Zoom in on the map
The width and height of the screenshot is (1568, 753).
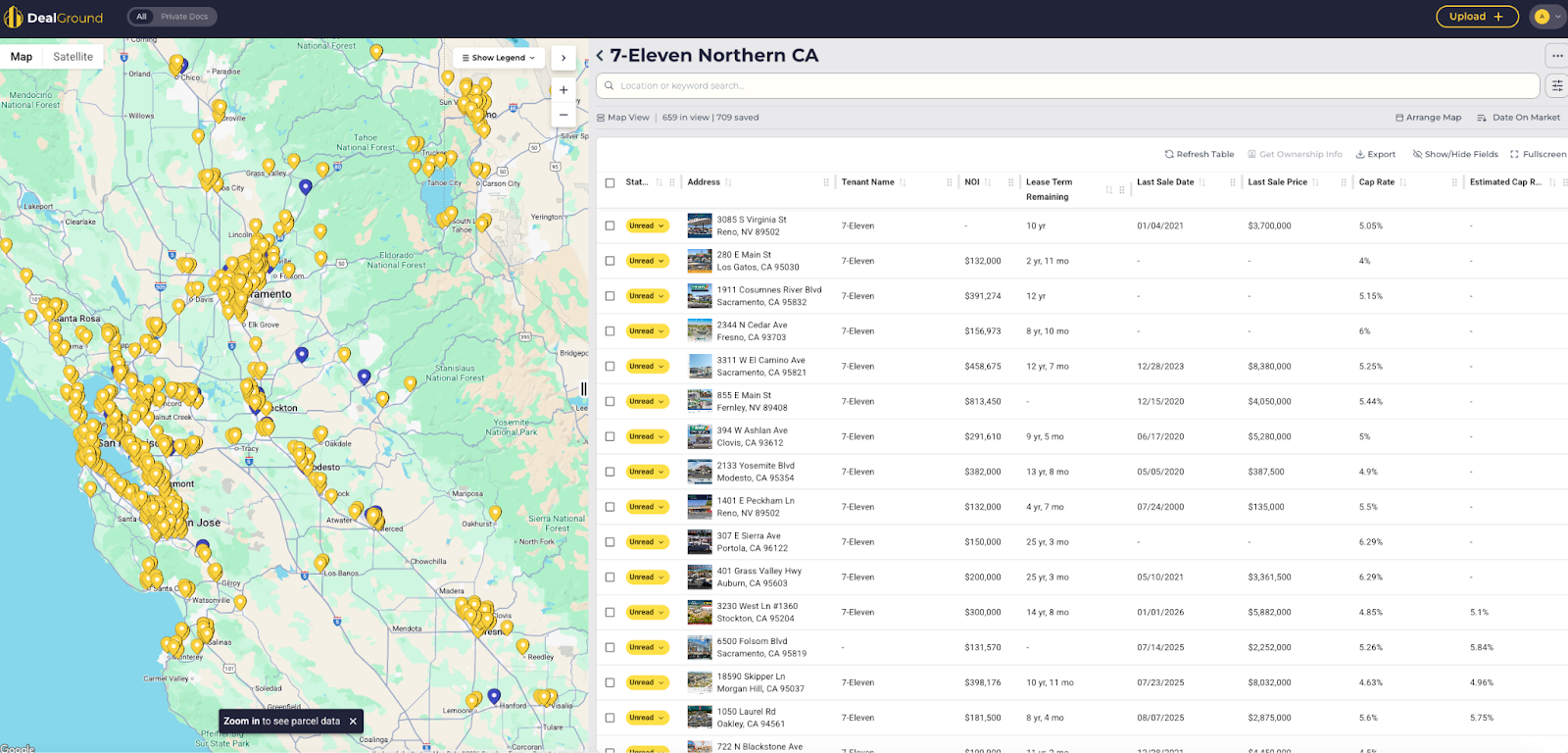tap(563, 90)
